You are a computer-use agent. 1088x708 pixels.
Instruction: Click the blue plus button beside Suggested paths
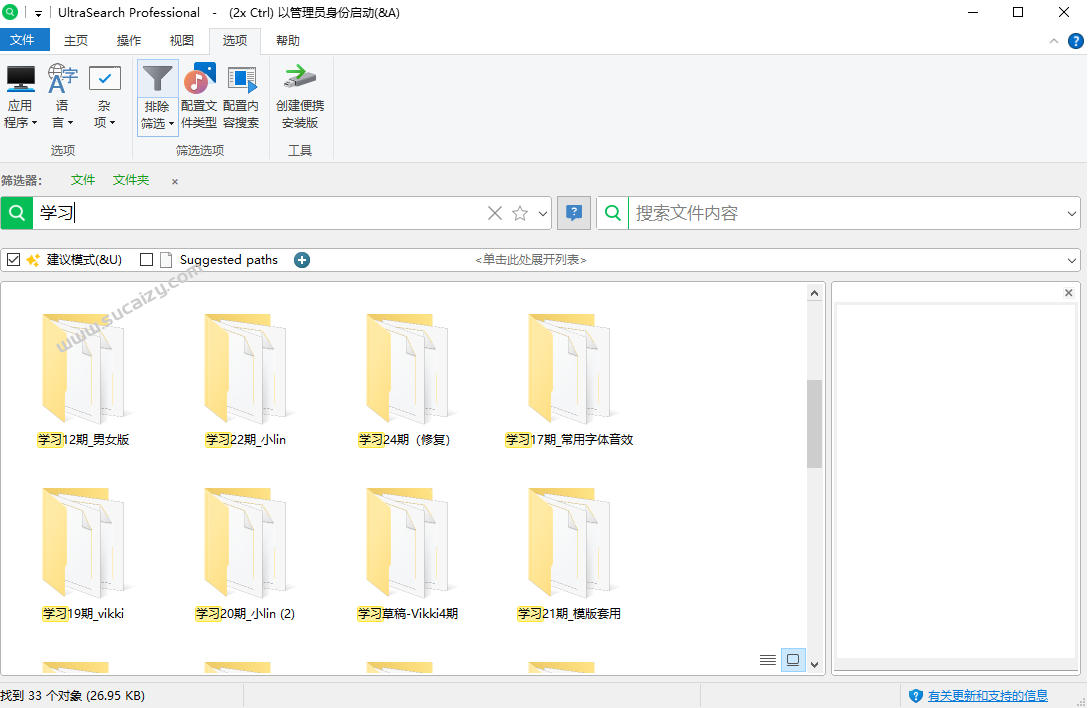pos(301,259)
